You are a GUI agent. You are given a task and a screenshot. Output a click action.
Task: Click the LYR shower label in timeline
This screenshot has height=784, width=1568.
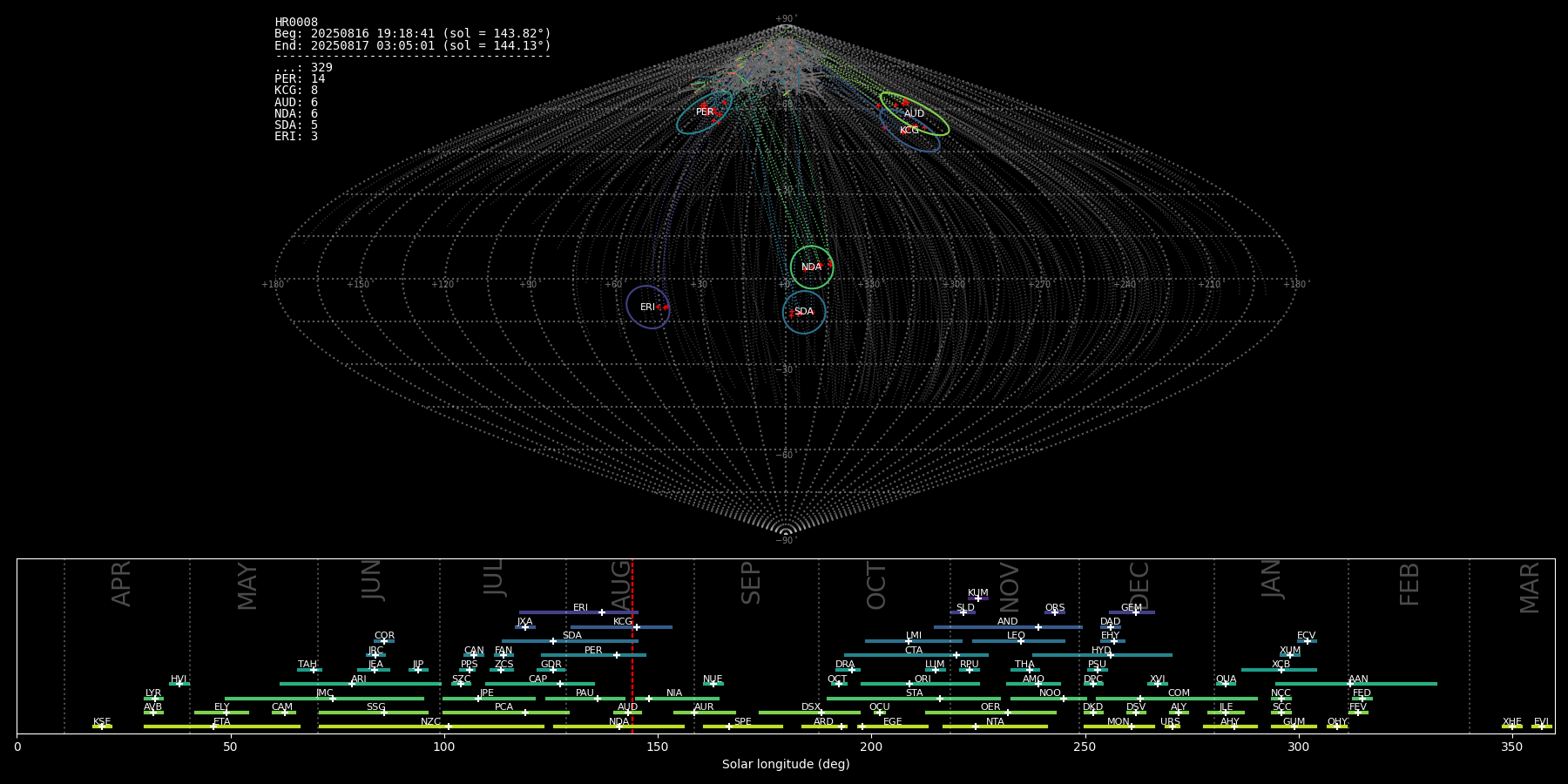pos(153,693)
